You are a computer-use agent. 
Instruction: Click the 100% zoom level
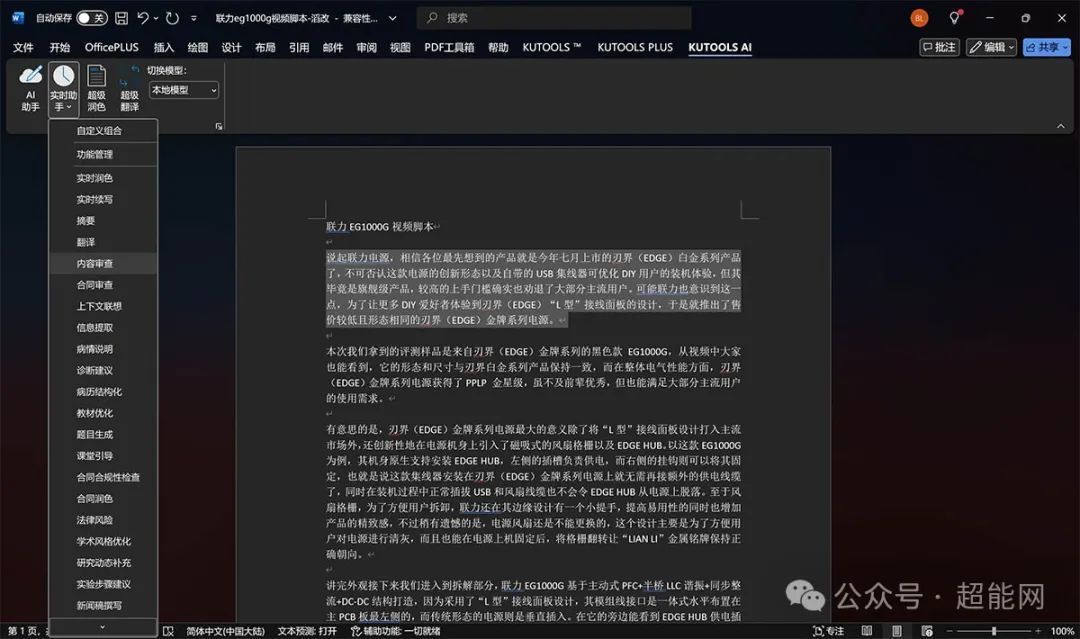tap(1062, 631)
